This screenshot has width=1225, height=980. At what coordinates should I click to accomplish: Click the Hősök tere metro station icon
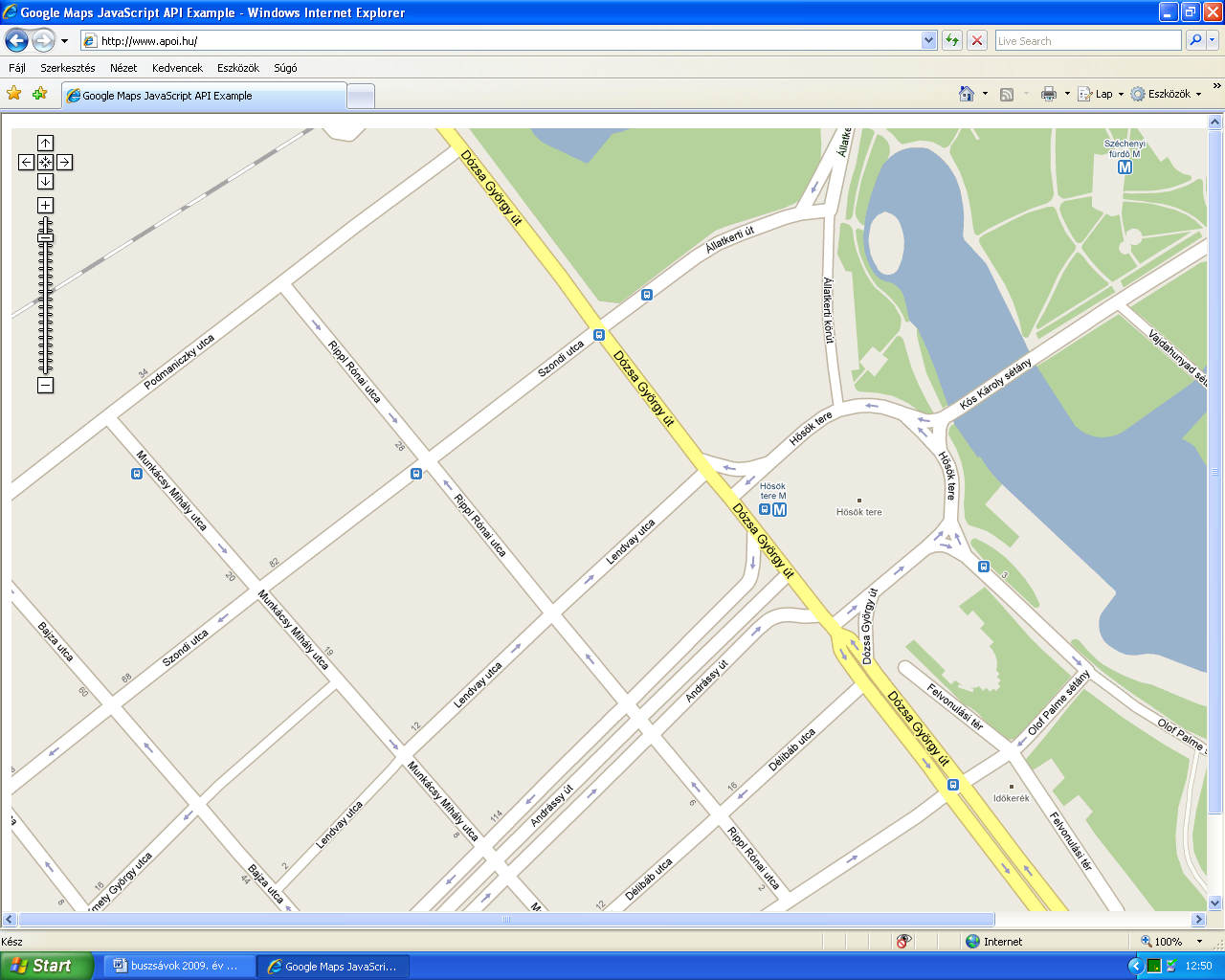tap(779, 510)
